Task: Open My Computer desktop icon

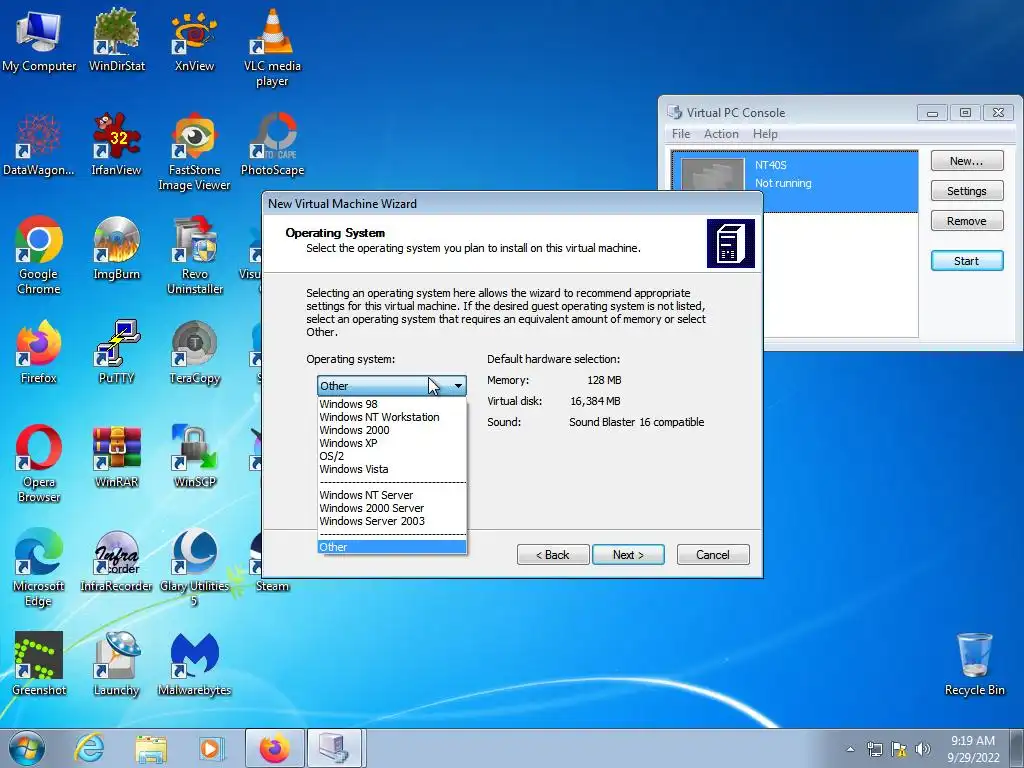Action: click(x=39, y=40)
